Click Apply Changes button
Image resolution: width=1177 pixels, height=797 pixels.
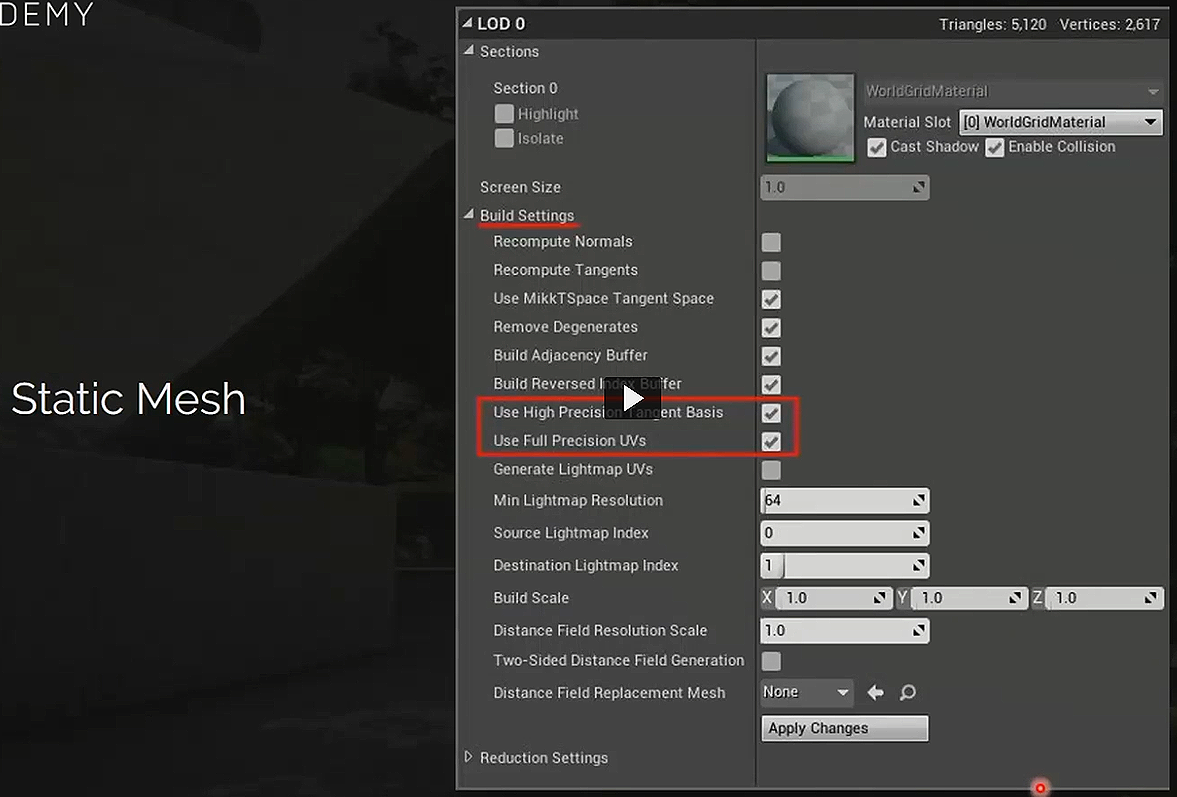[x=844, y=728]
